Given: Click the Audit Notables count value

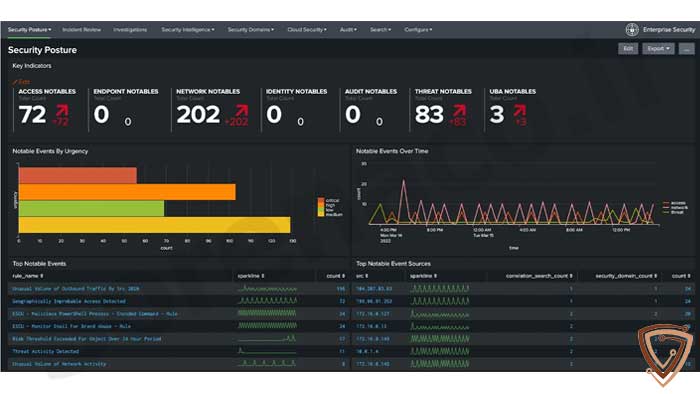Looking at the screenshot, I should click(x=353, y=114).
